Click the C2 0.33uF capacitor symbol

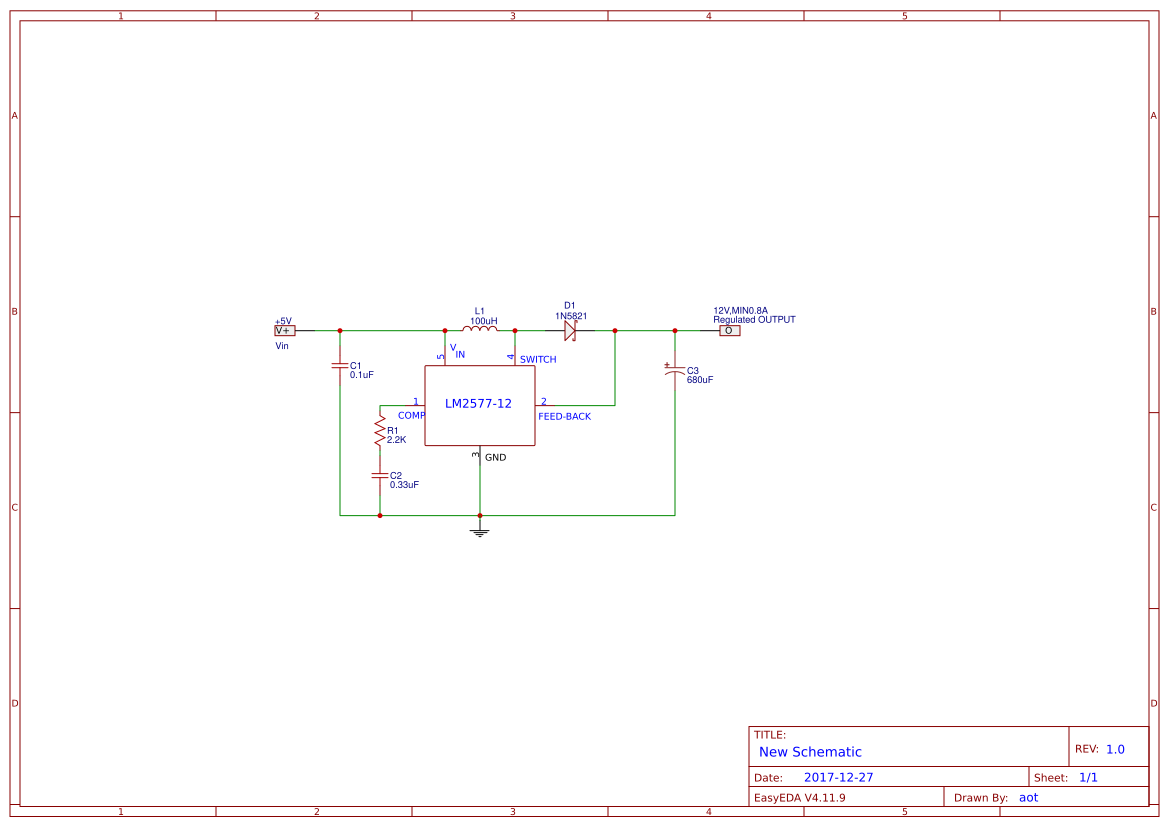(x=380, y=477)
